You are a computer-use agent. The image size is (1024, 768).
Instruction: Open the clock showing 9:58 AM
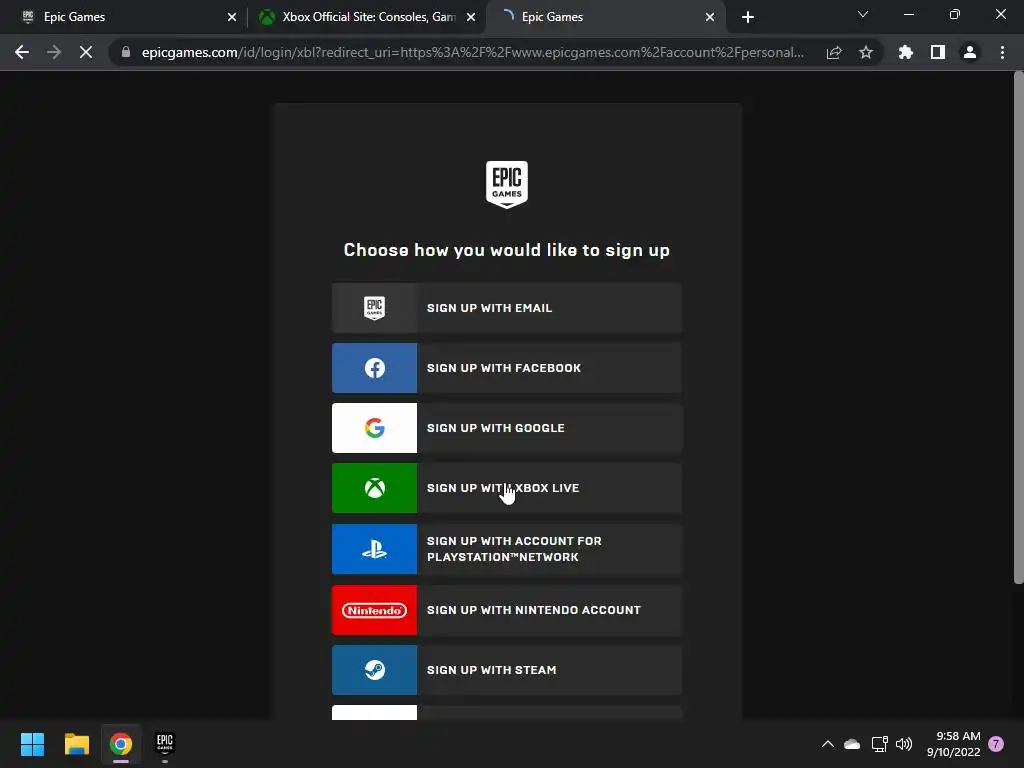[x=953, y=744]
